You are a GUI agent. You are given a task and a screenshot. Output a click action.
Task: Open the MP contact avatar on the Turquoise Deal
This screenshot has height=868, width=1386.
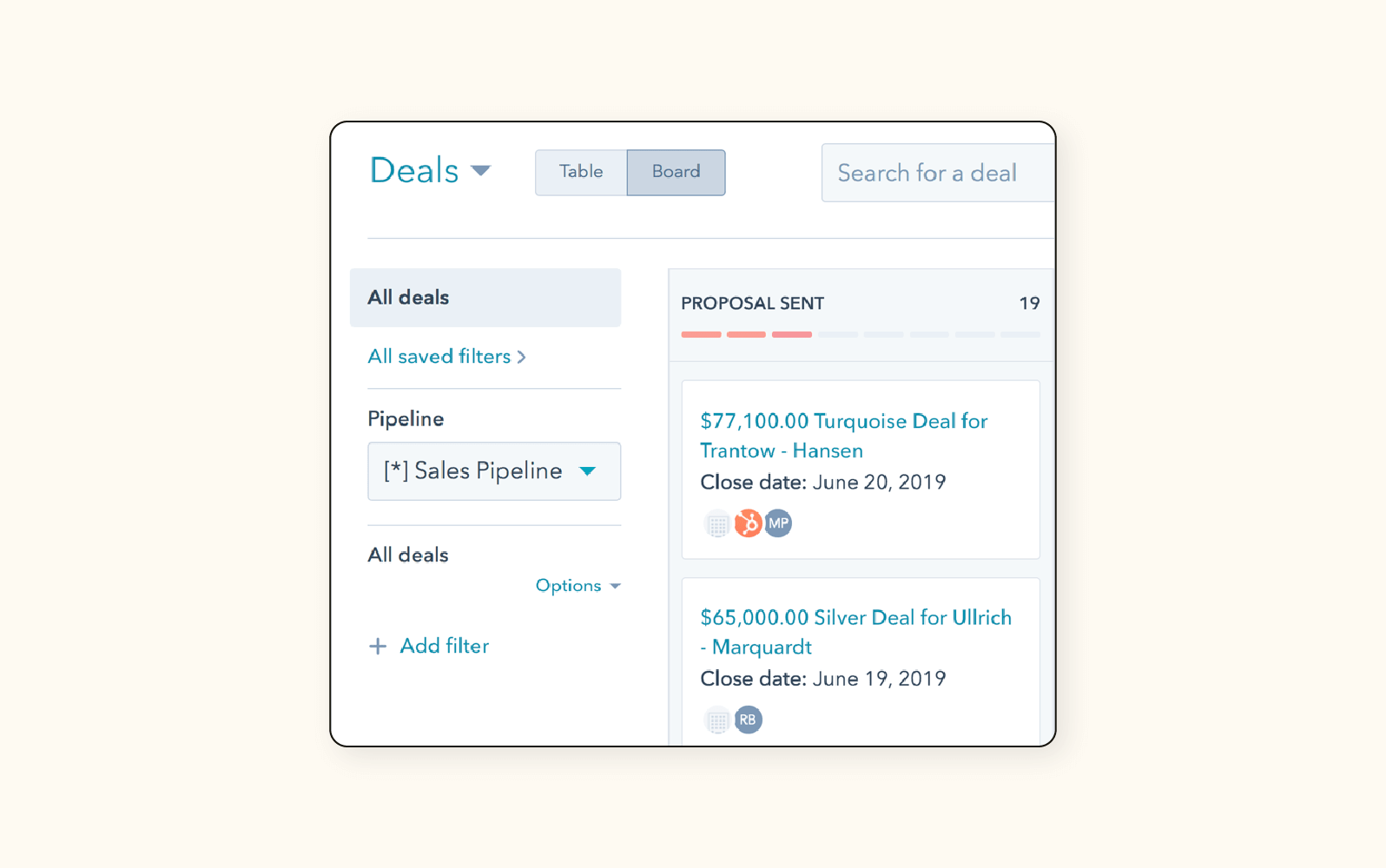click(778, 523)
